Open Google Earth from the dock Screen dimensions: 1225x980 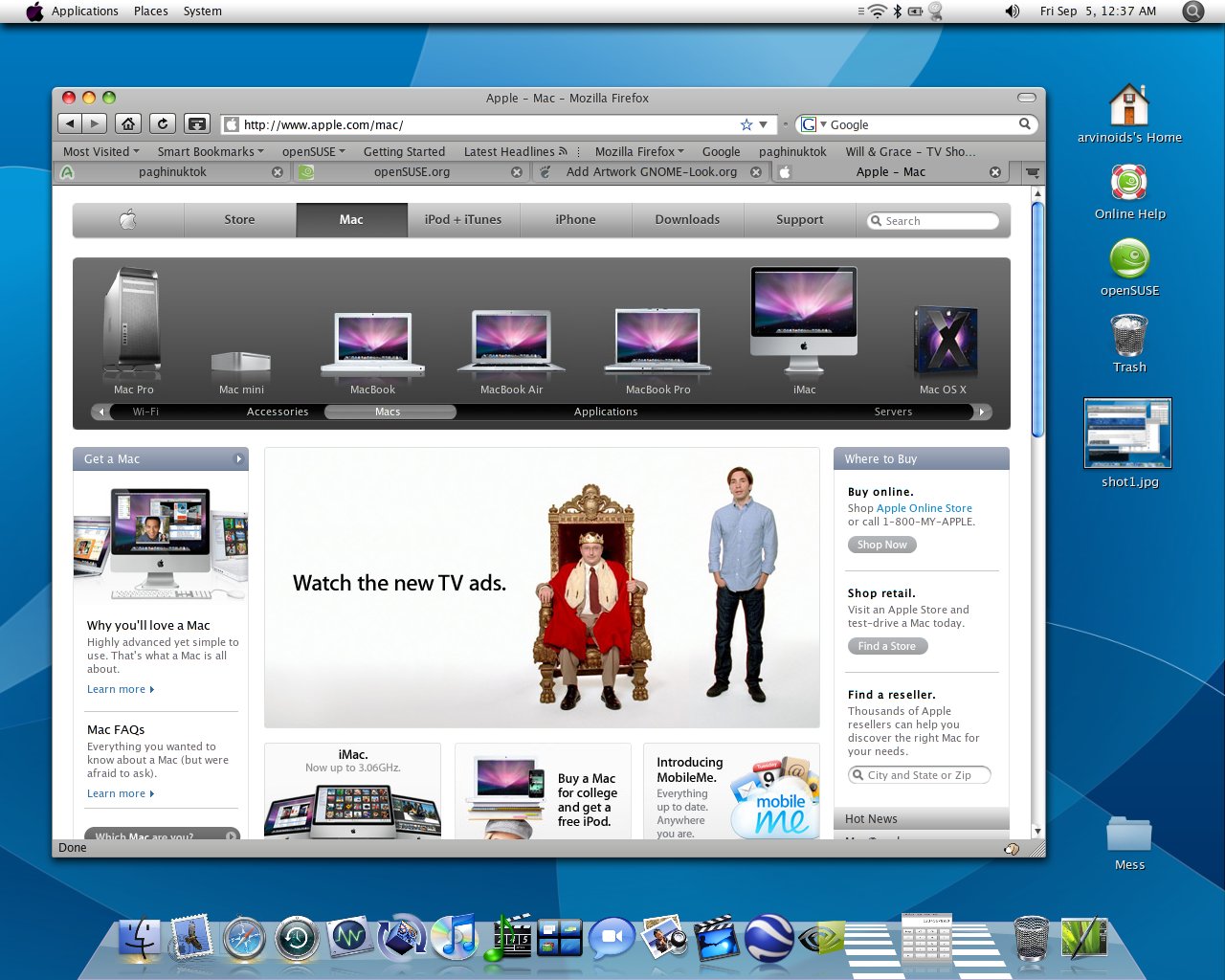[768, 938]
